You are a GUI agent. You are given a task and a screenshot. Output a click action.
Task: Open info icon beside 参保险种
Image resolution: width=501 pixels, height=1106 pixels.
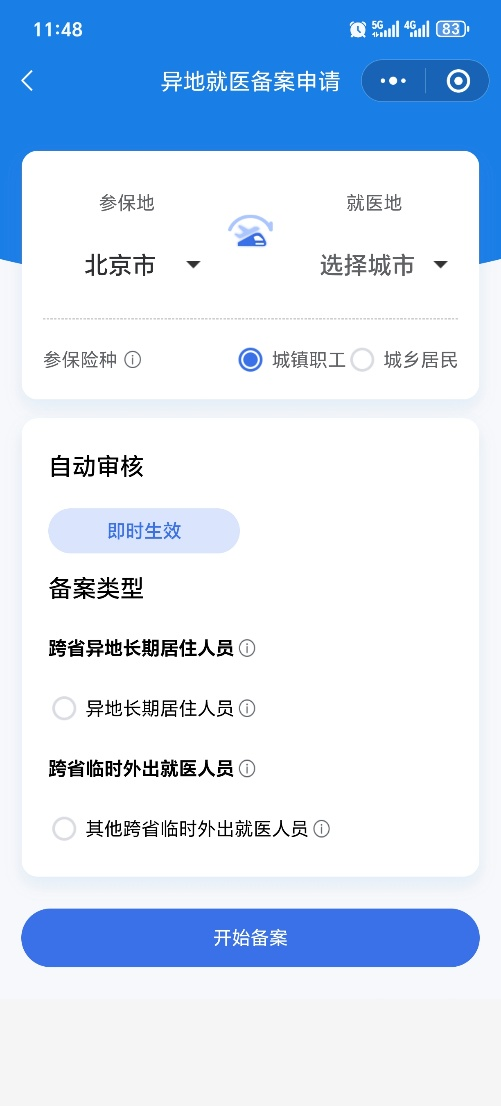click(x=133, y=360)
